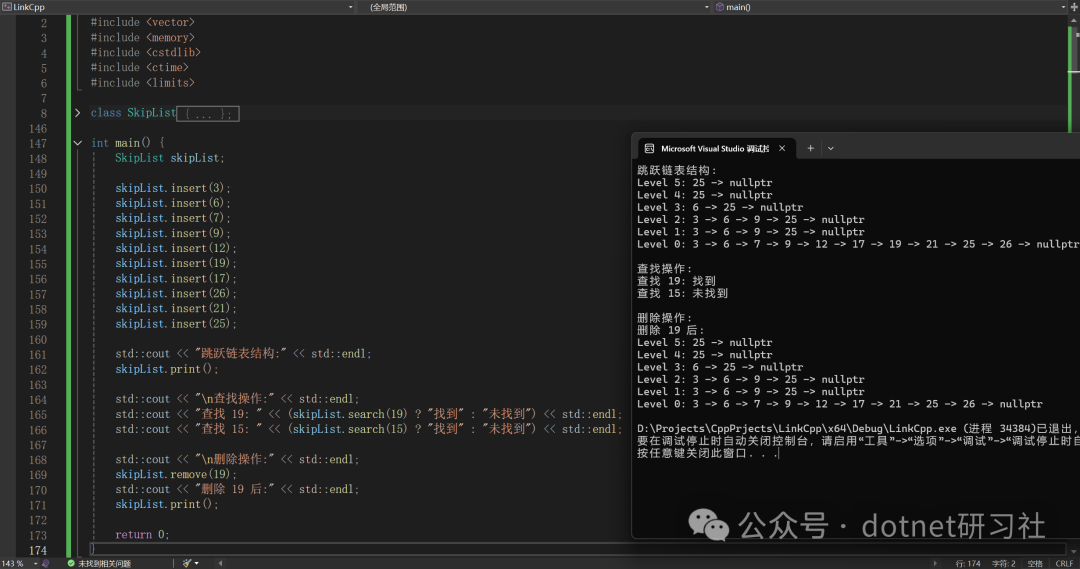The image size is (1080, 569).
Task: Click the terminal icon in console tab
Action: point(649,148)
